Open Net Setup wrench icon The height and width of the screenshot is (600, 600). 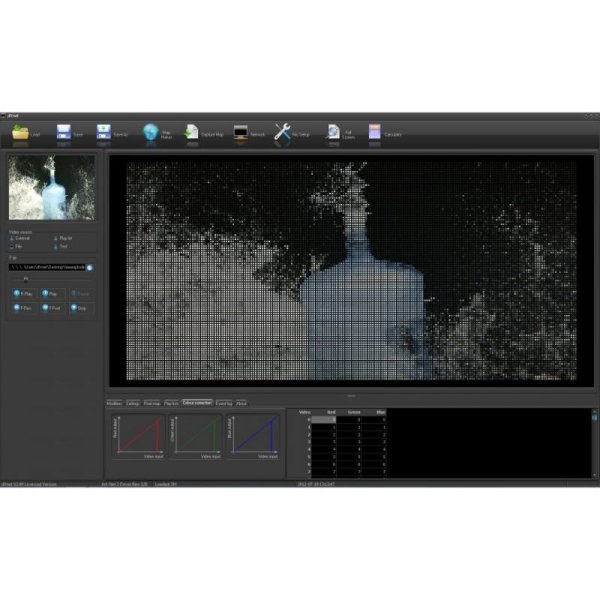[282, 132]
